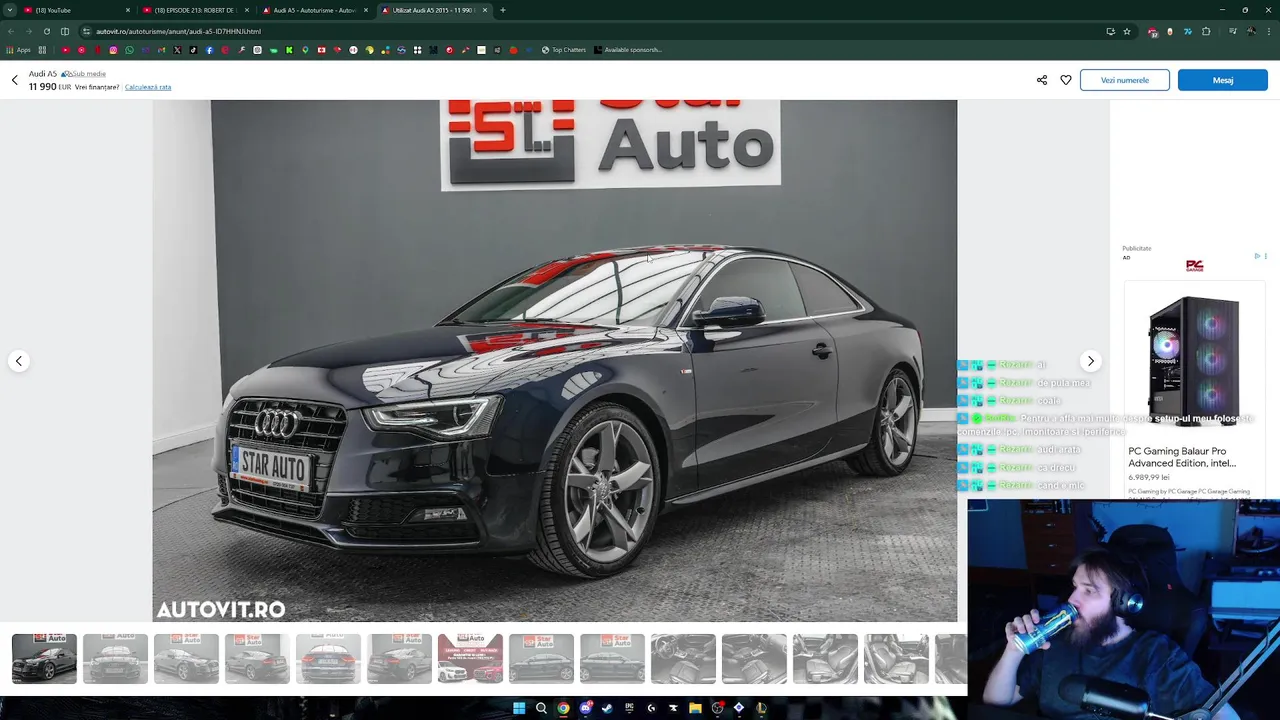The image size is (1280, 720).
Task: Open Chrome three-dot menu
Action: point(1269,31)
